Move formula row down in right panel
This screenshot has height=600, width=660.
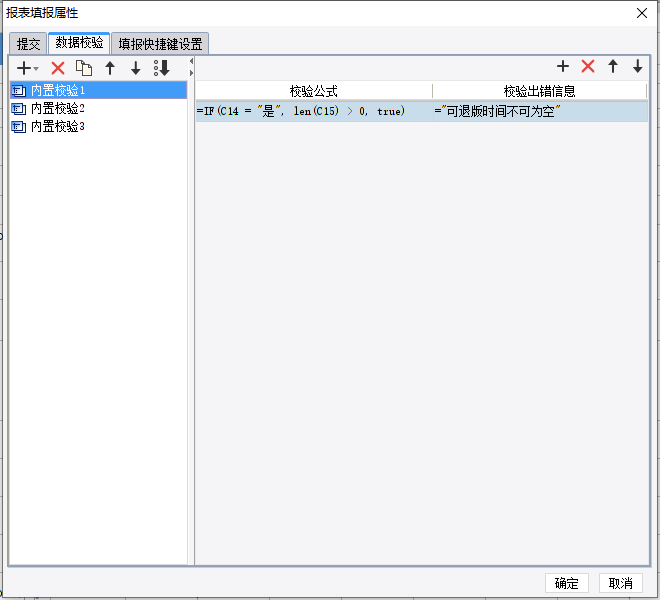coord(638,66)
